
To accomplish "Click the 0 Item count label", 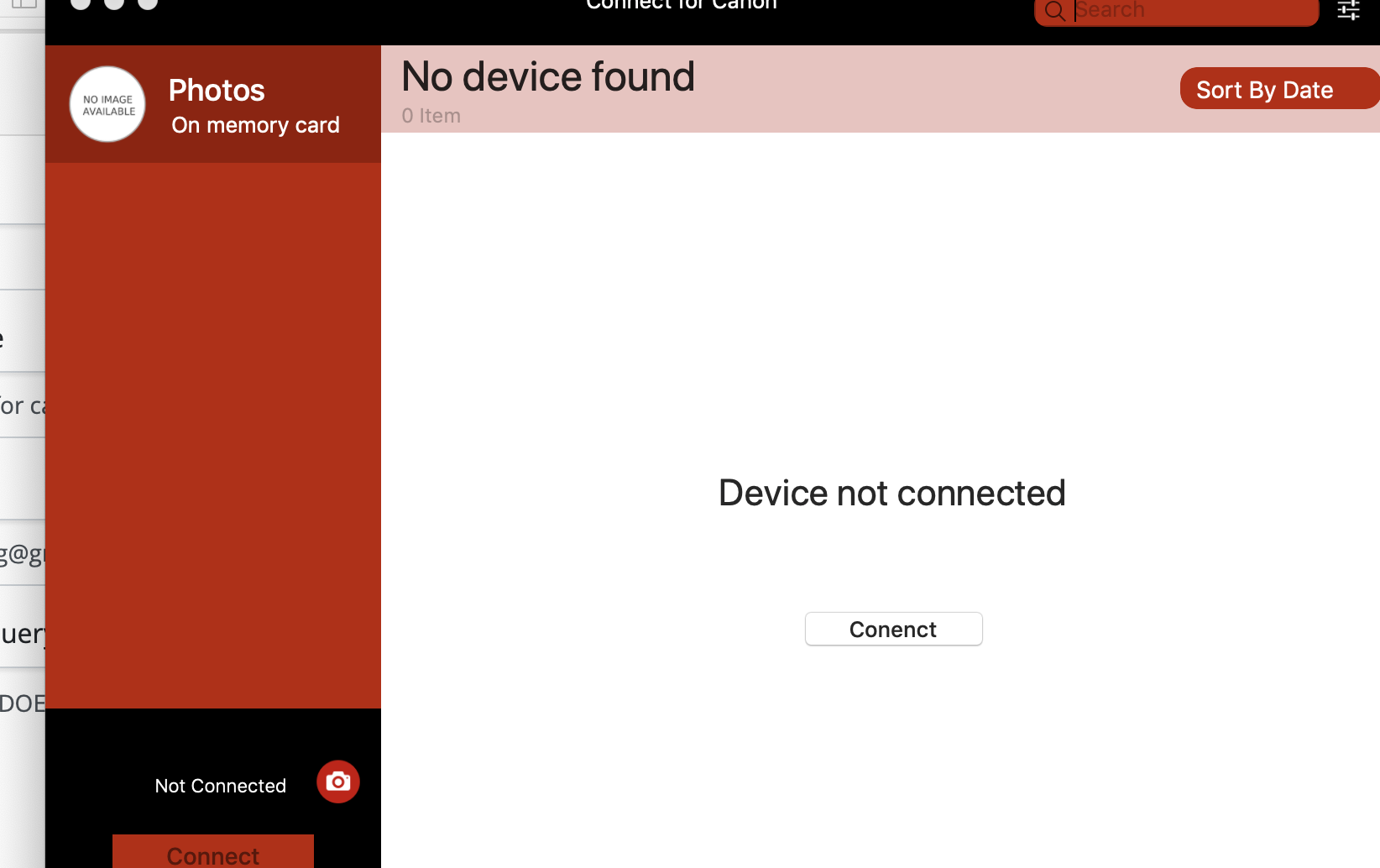I will coord(431,116).
